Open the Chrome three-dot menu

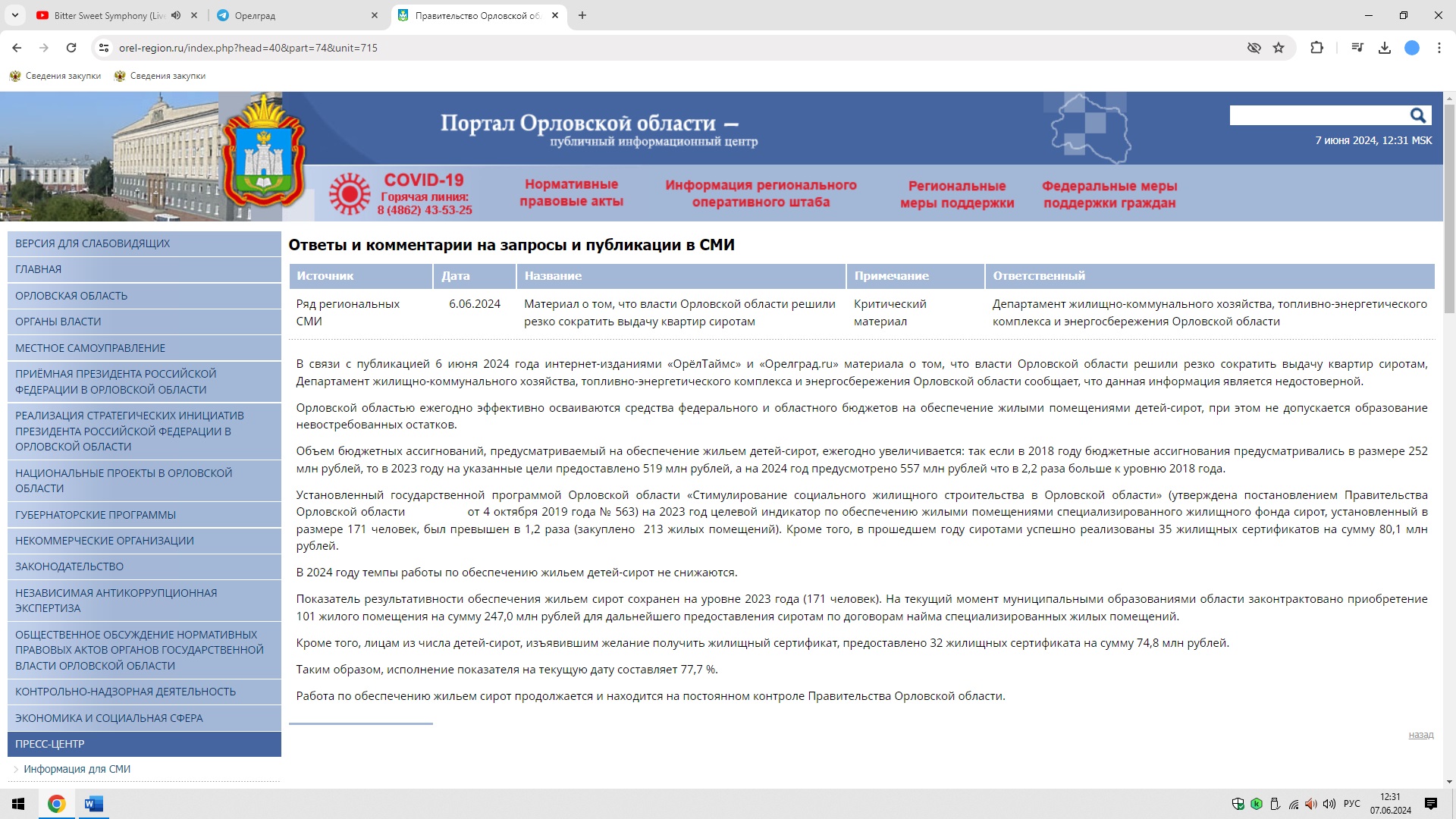pos(1439,48)
